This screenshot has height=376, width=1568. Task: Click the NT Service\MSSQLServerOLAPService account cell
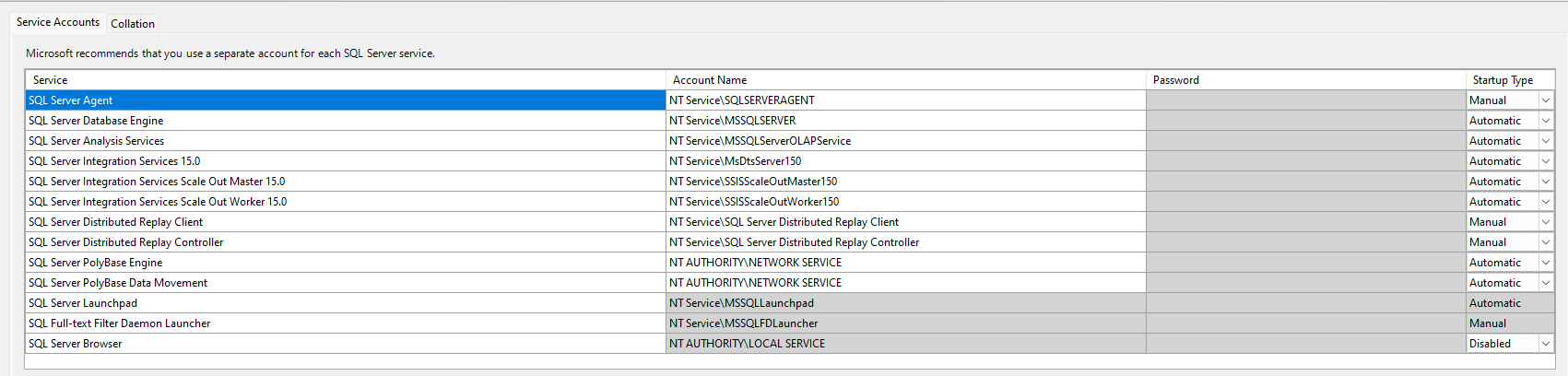[906, 141]
